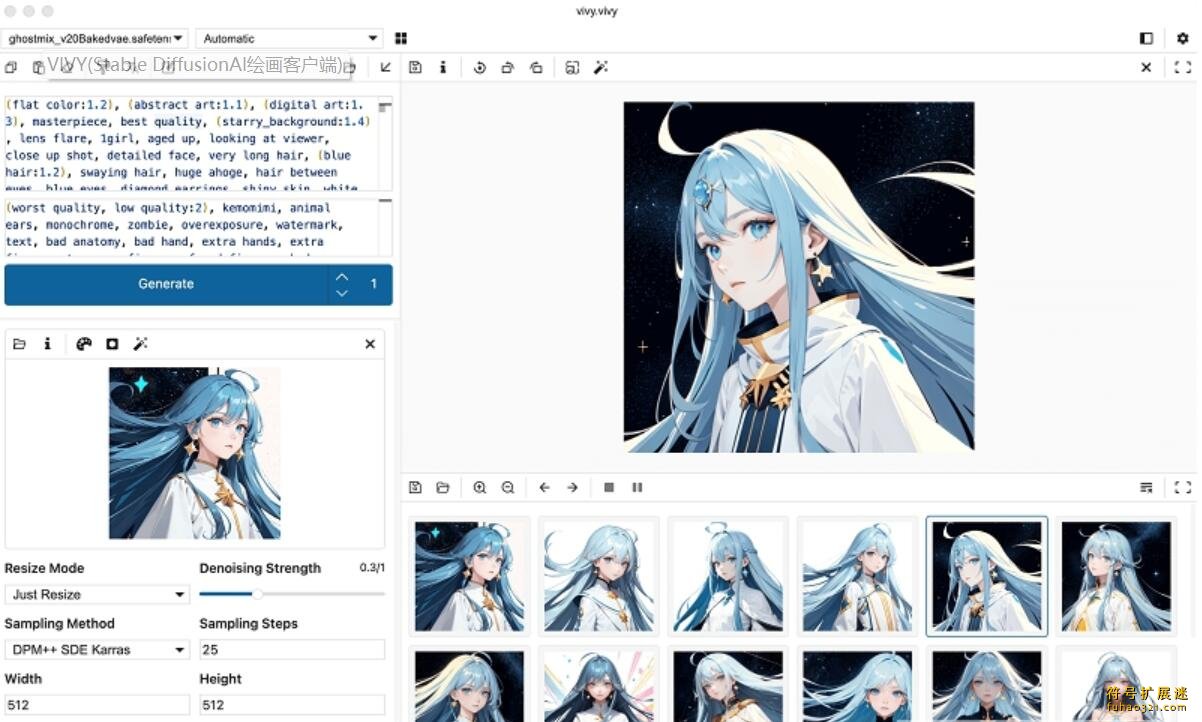The width and height of the screenshot is (1202, 722).
Task: Toggle the sidebar panel icon at top right
Action: point(1146,38)
